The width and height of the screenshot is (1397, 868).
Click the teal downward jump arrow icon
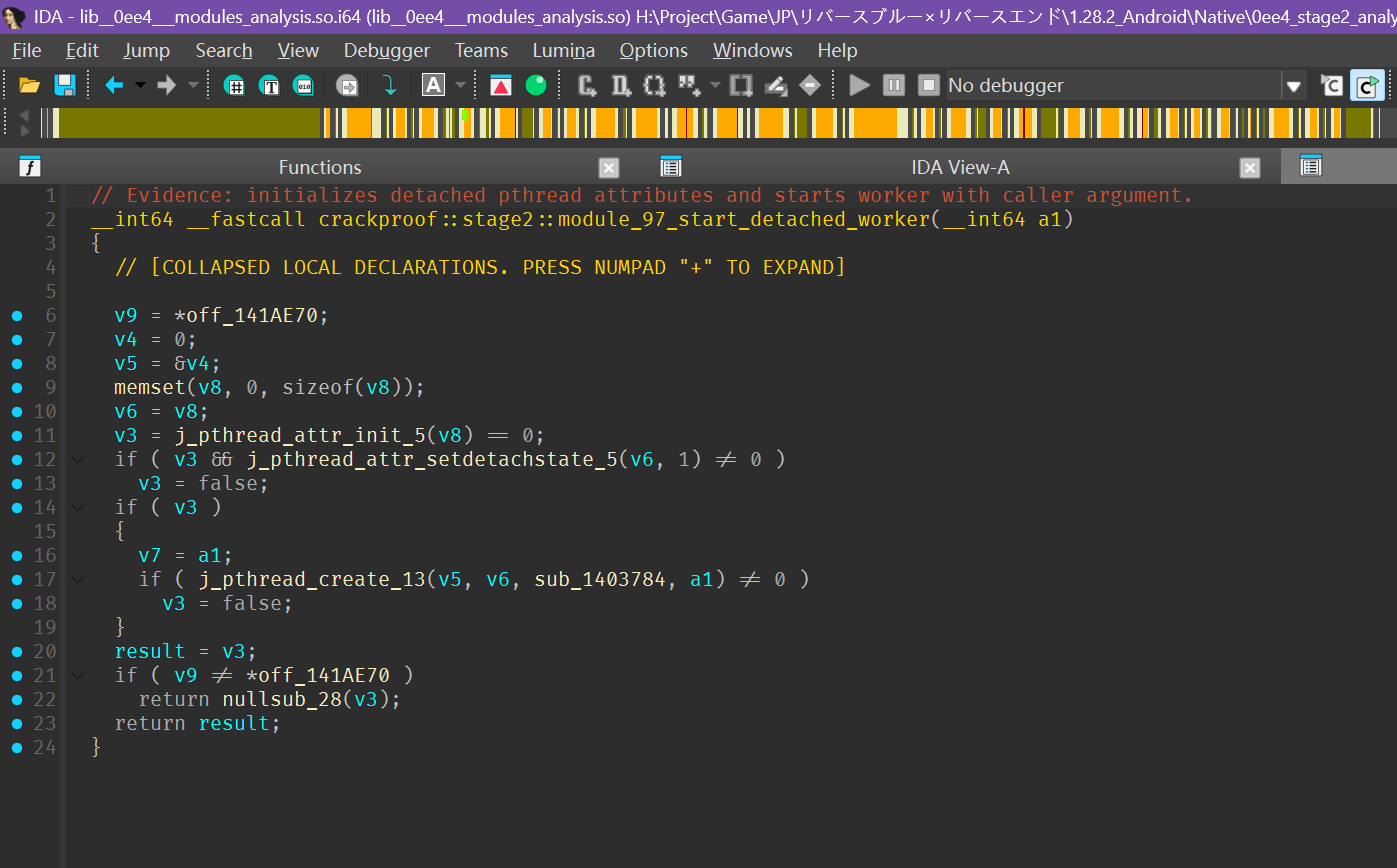coord(390,86)
